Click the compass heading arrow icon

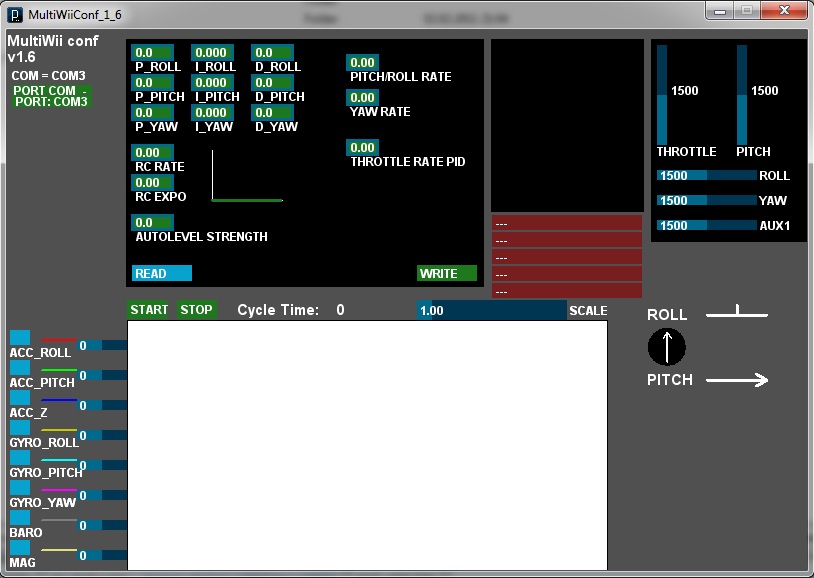point(667,347)
